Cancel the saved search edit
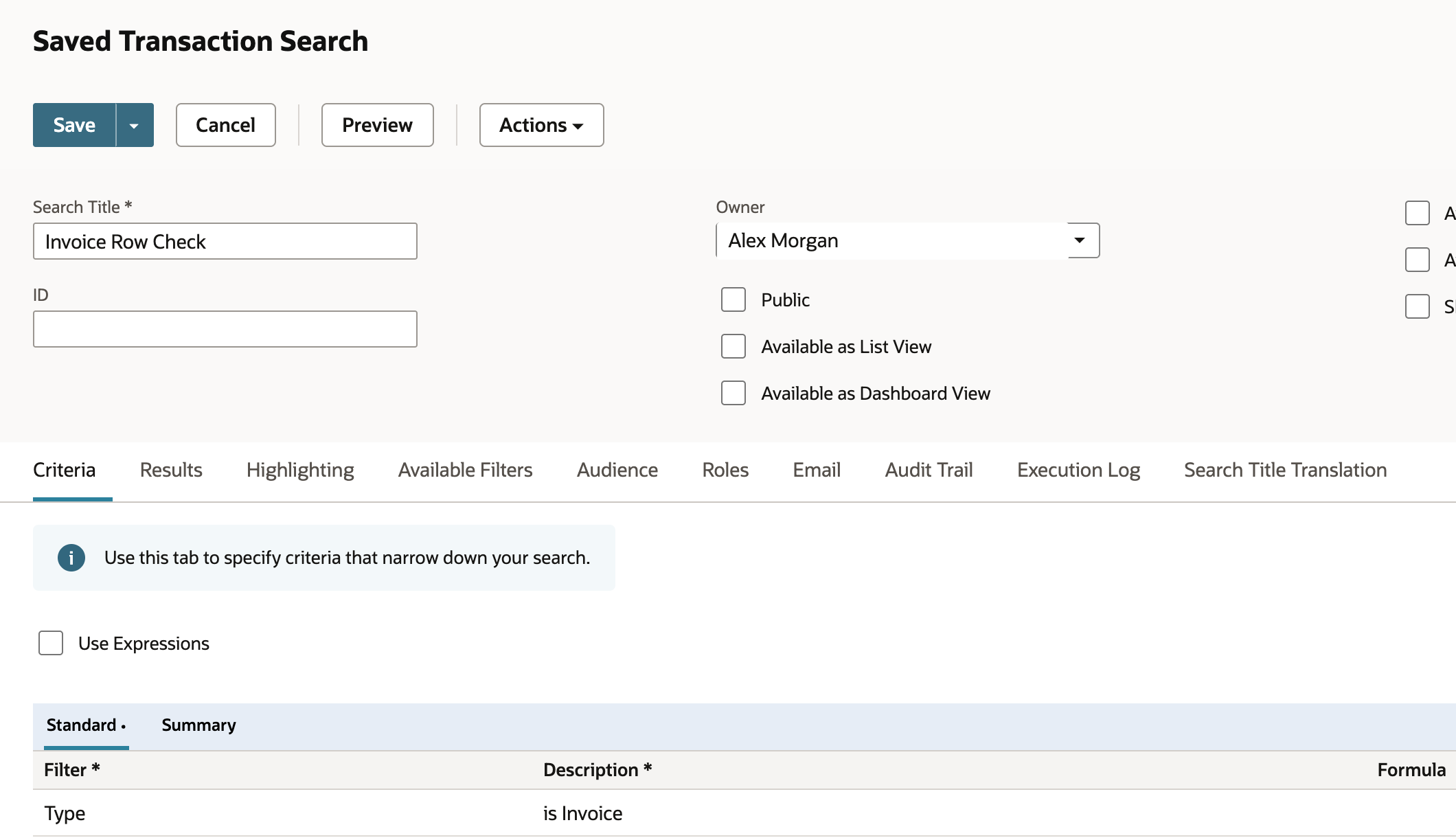The height and width of the screenshot is (838, 1456). (x=226, y=125)
